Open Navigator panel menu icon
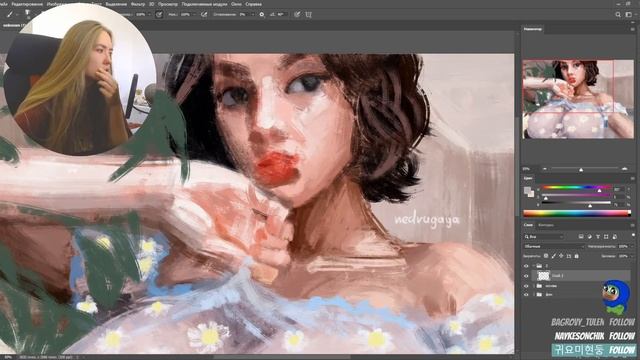This screenshot has width=640, height=360. click(x=632, y=29)
